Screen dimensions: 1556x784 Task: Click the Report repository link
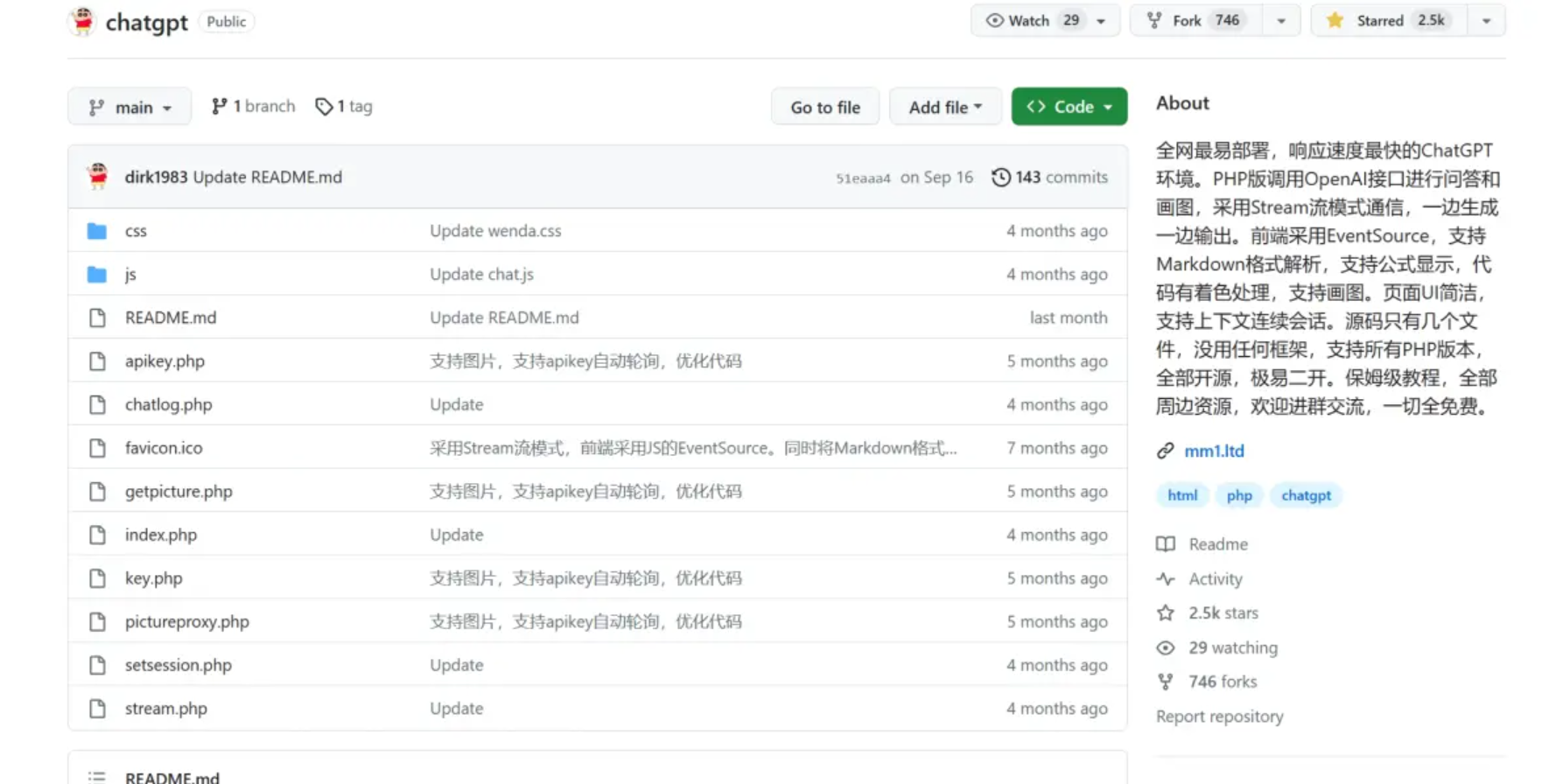click(x=1219, y=717)
